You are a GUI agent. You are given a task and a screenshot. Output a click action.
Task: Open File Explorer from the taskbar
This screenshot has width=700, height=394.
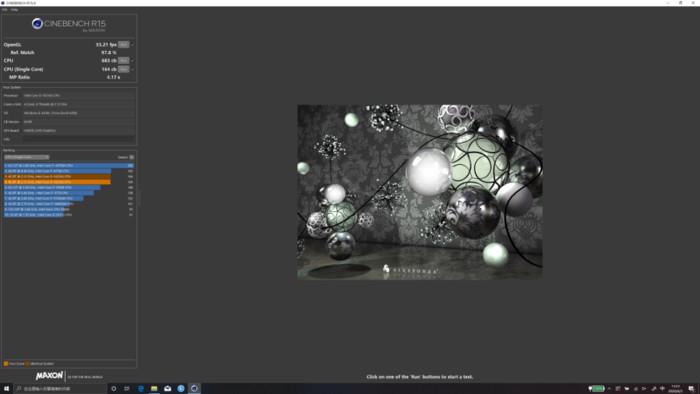[x=154, y=389]
